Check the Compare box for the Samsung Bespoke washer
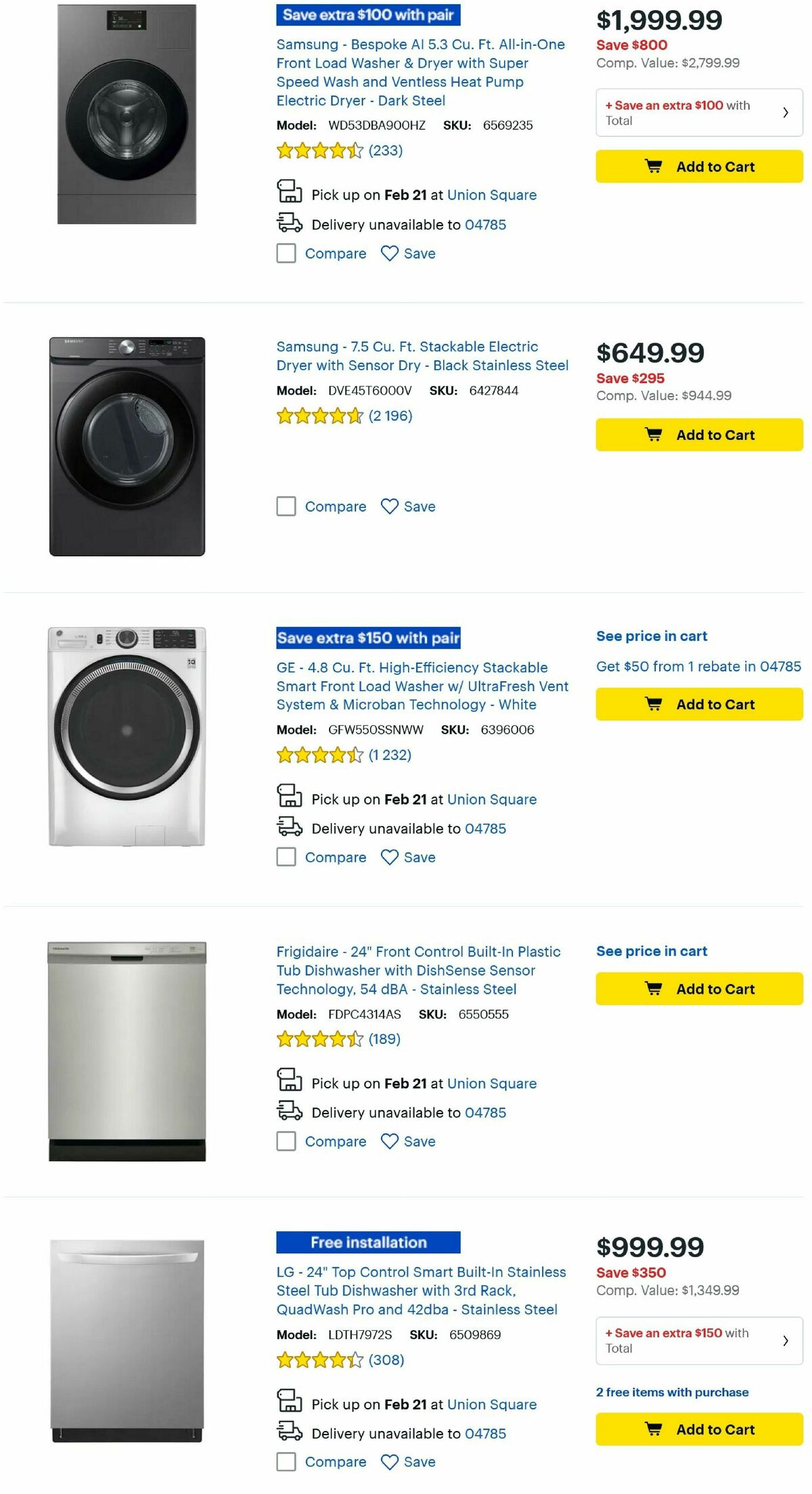Screen dimensions: 812x1494 pyautogui.click(x=286, y=253)
